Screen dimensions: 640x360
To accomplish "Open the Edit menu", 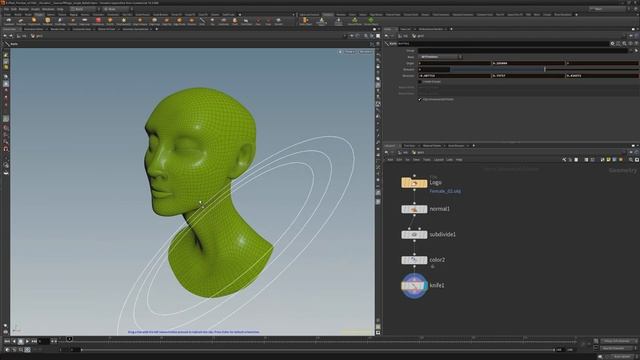I will pos(14,9).
